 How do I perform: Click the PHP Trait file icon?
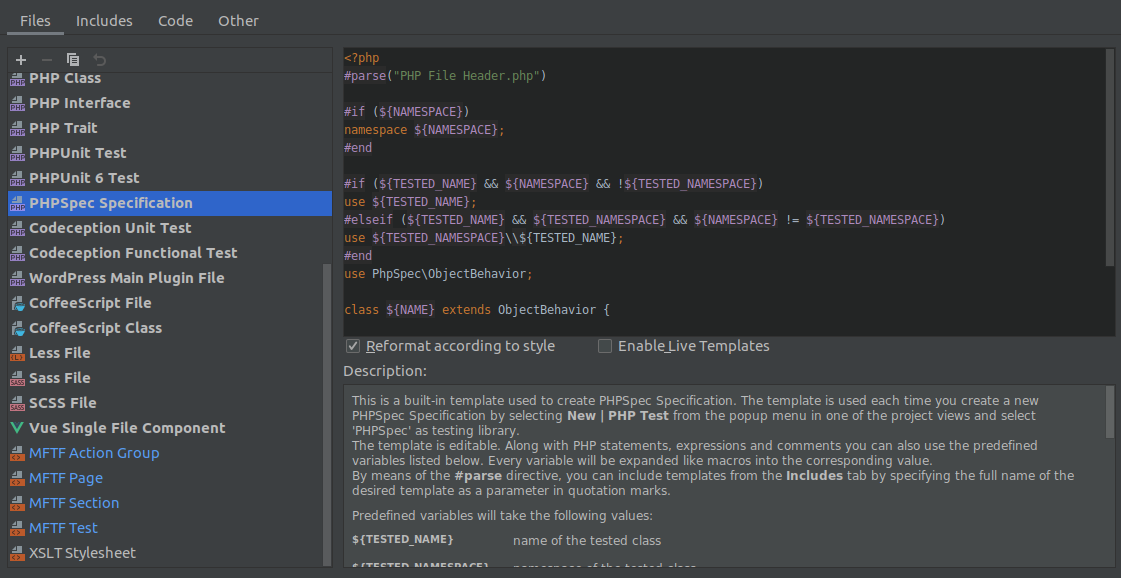click(x=17, y=129)
